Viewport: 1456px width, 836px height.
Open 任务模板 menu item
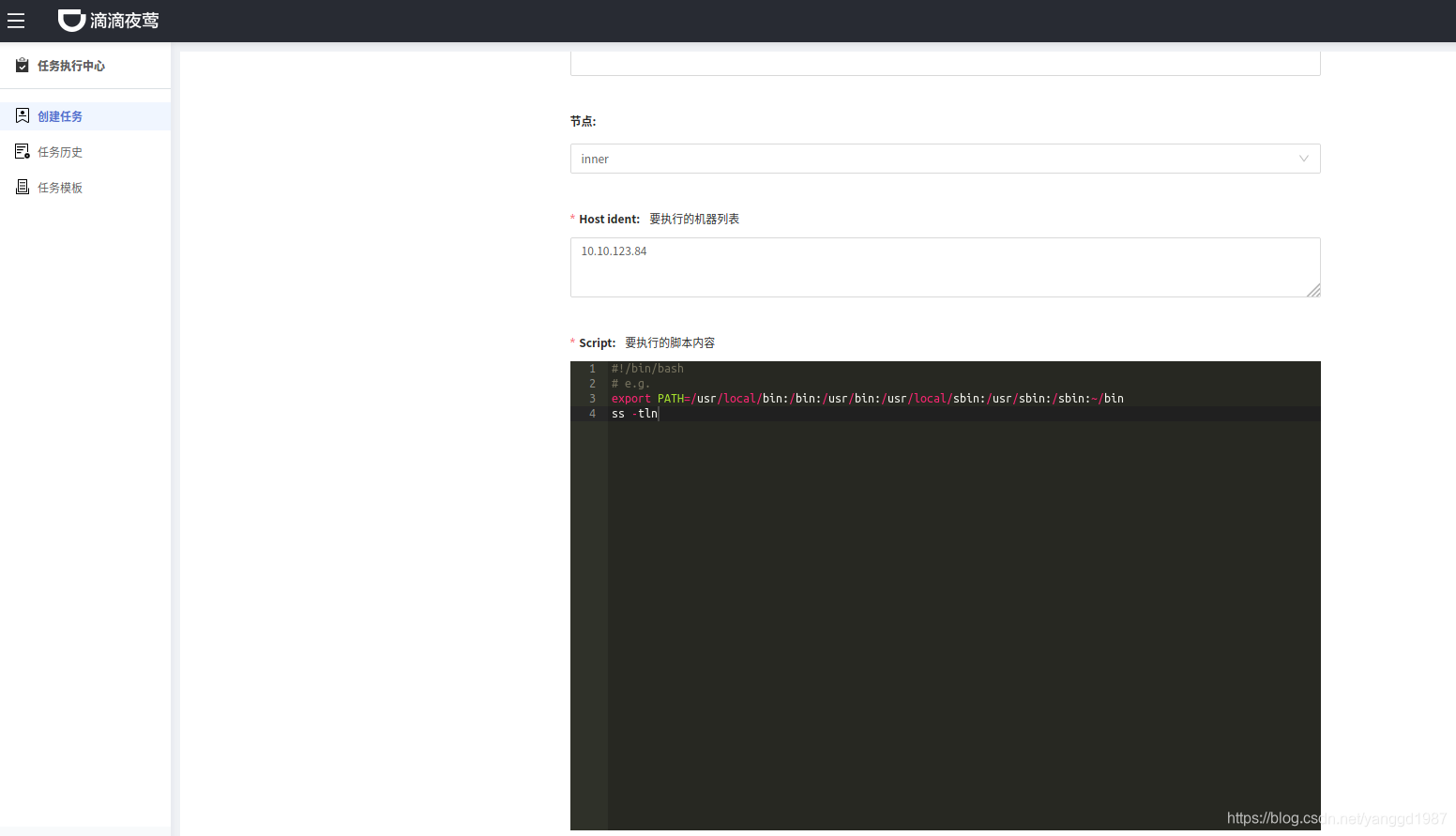(x=85, y=188)
